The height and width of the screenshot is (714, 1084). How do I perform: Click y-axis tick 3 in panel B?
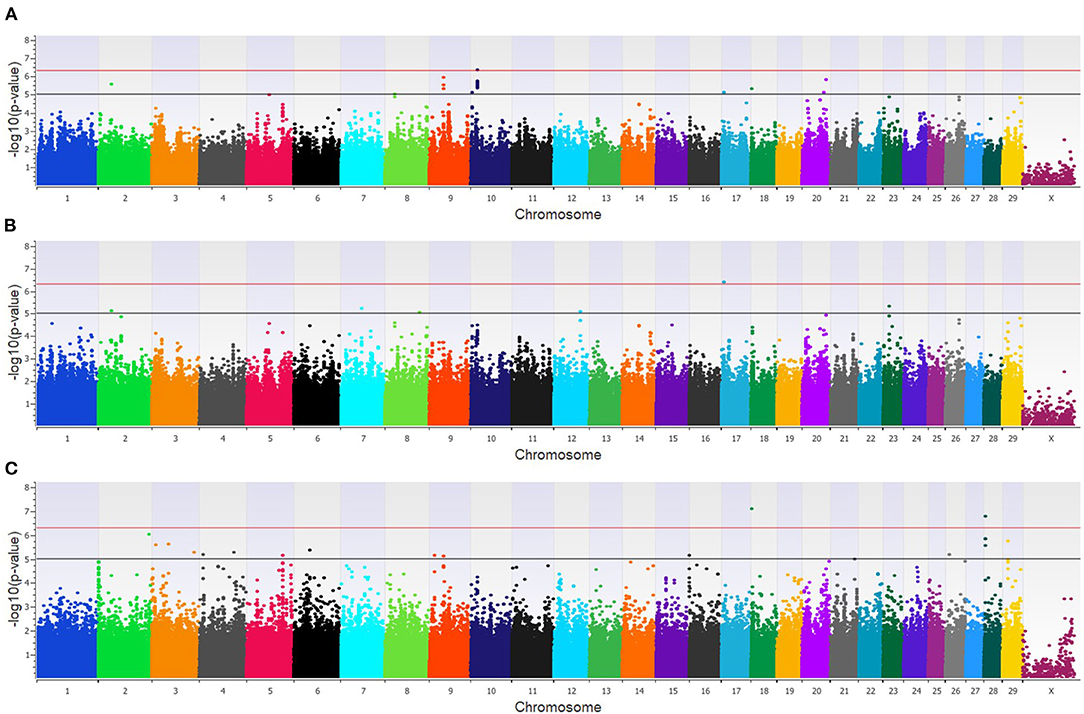pos(28,359)
